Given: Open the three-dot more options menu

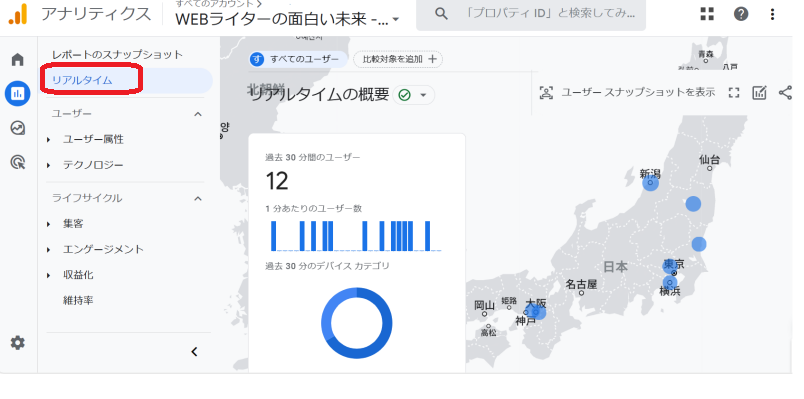Looking at the screenshot, I should 772,14.
